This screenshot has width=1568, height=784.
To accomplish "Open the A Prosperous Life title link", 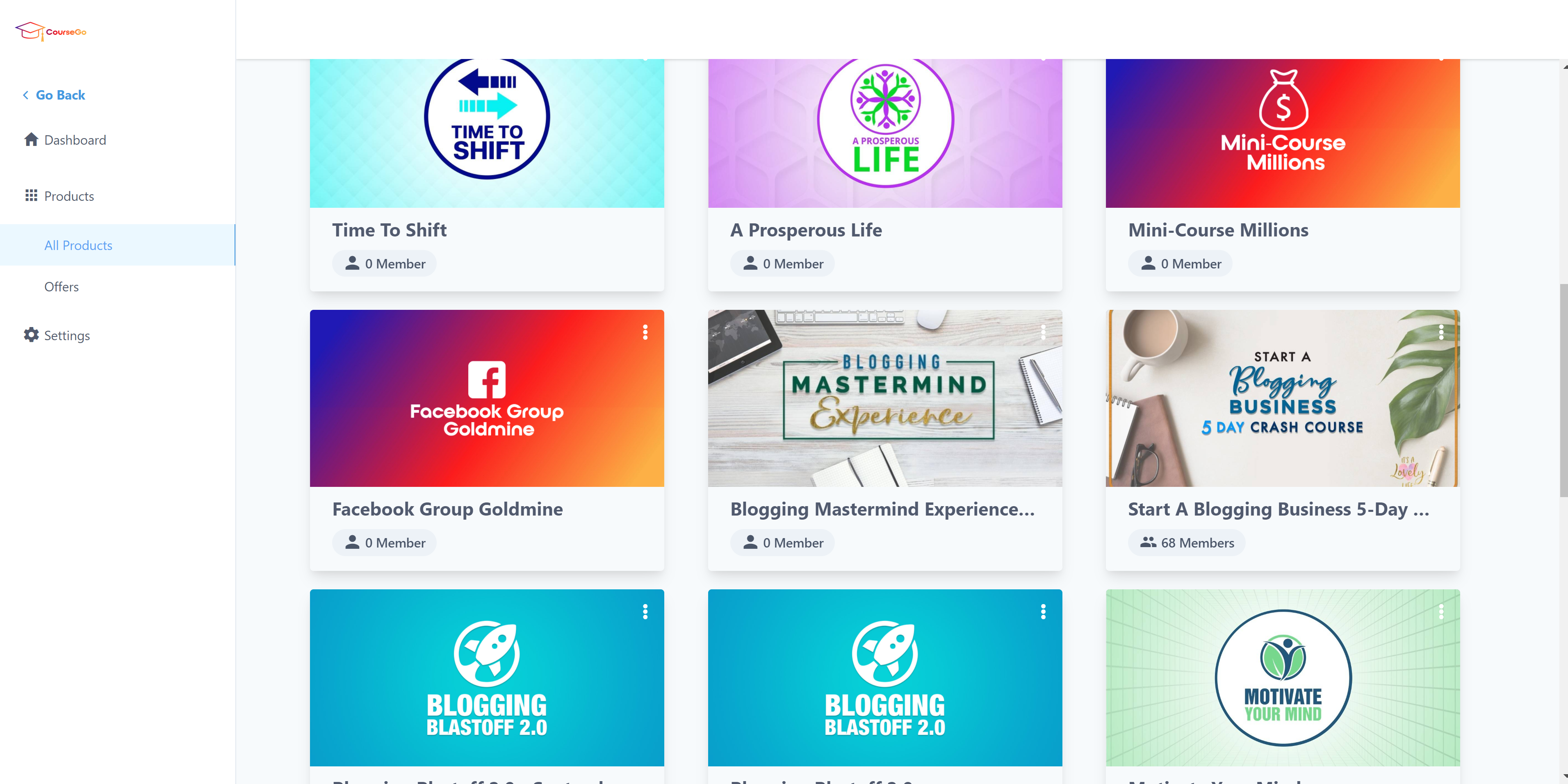I will 806,230.
